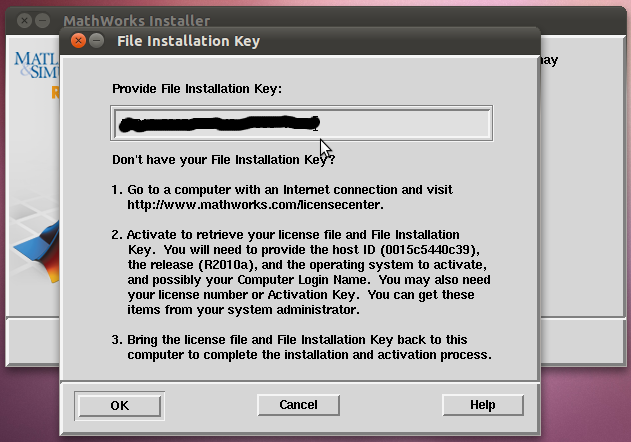Close the File Installation Key dialog
The width and height of the screenshot is (631, 442).
tap(78, 41)
